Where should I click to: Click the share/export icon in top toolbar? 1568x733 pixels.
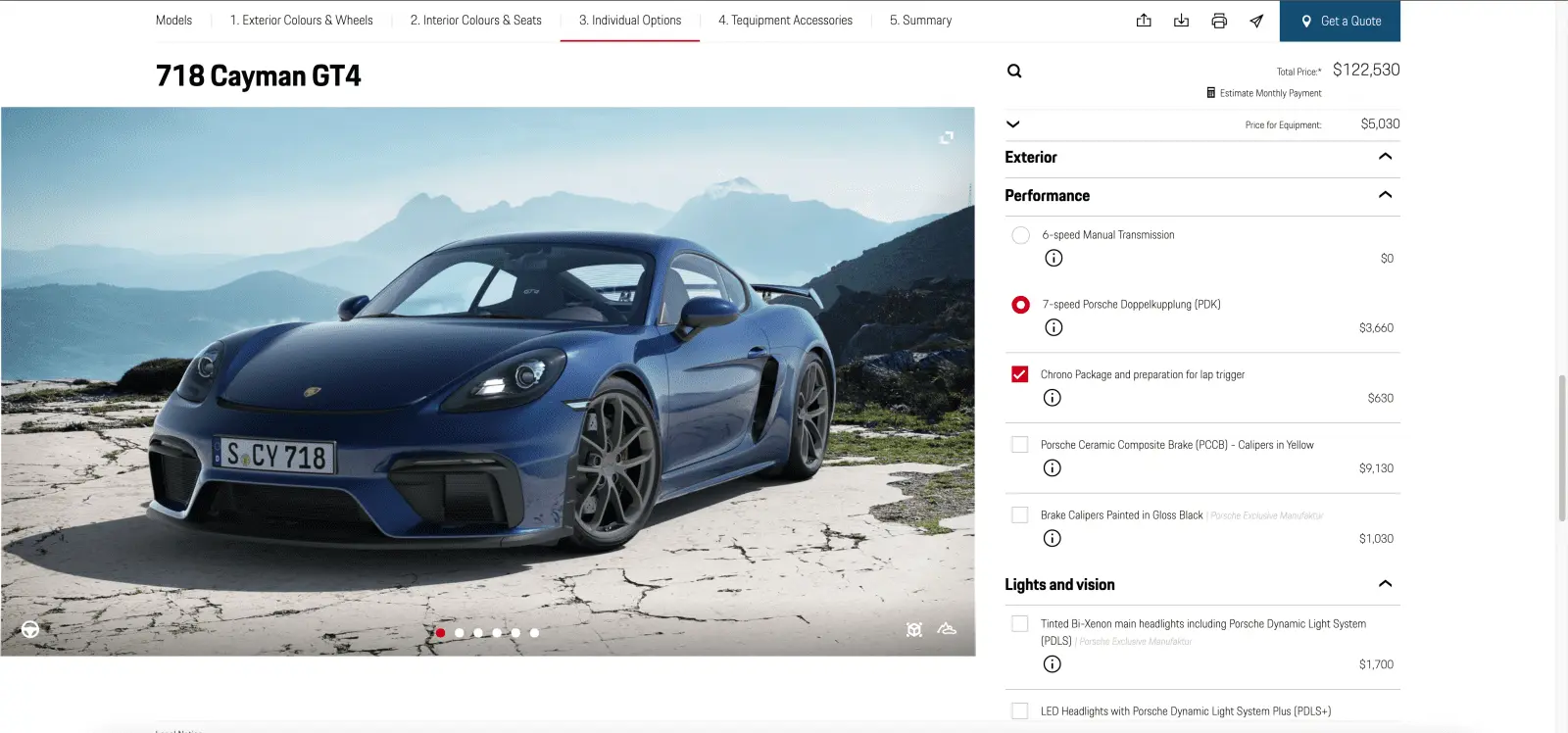tap(1144, 21)
